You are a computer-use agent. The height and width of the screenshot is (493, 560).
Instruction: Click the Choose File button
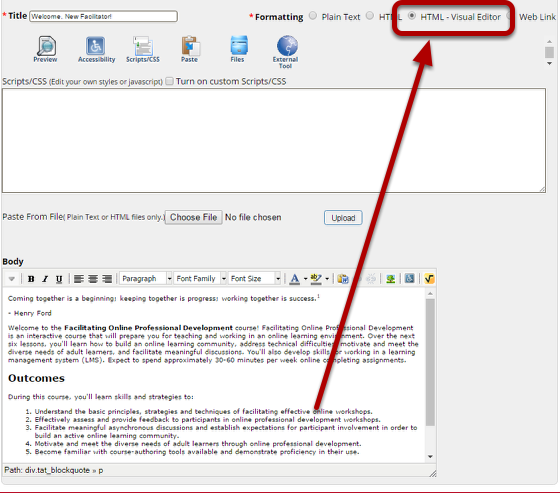(194, 217)
